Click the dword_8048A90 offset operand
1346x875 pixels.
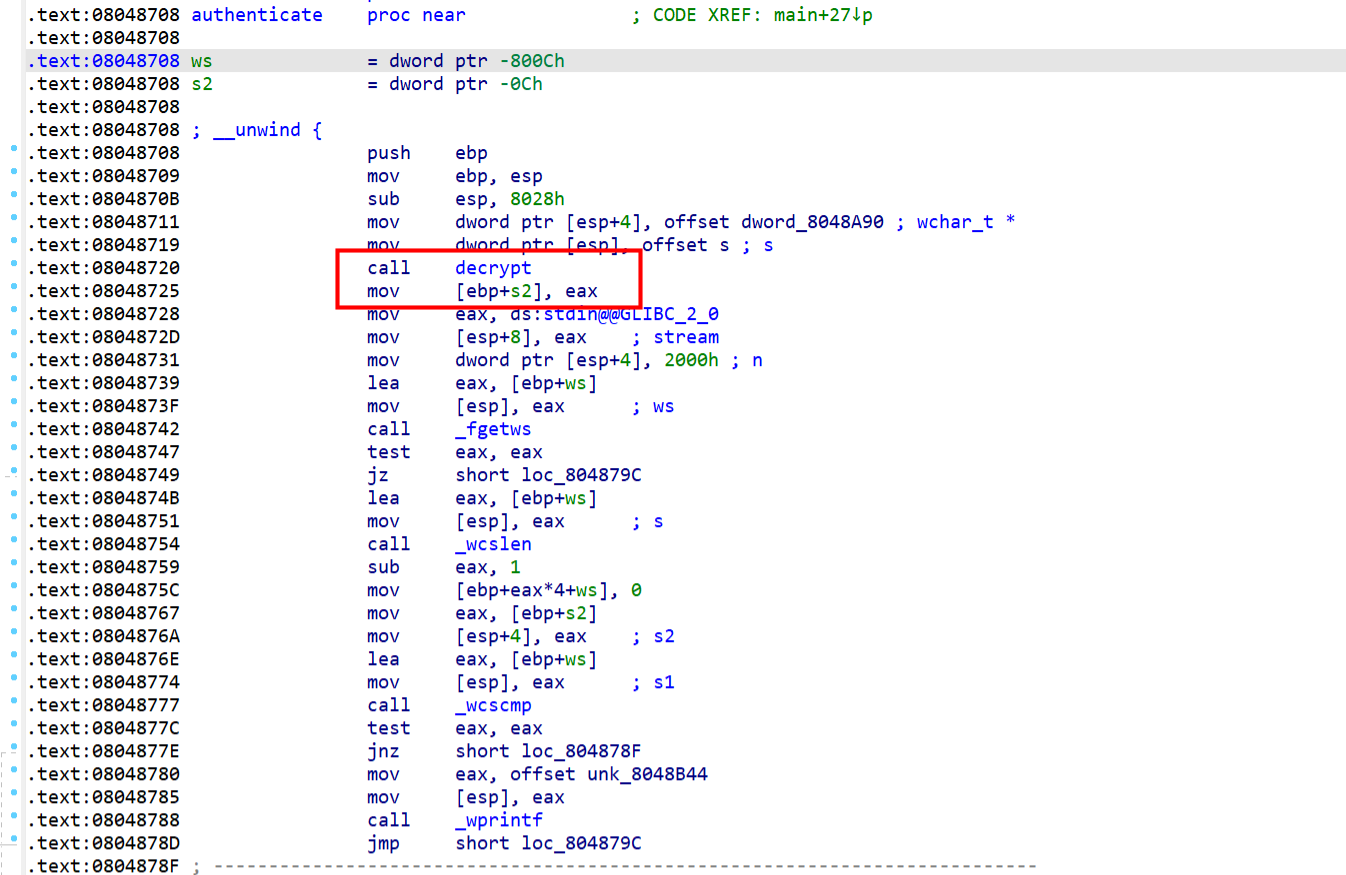[x=812, y=222]
